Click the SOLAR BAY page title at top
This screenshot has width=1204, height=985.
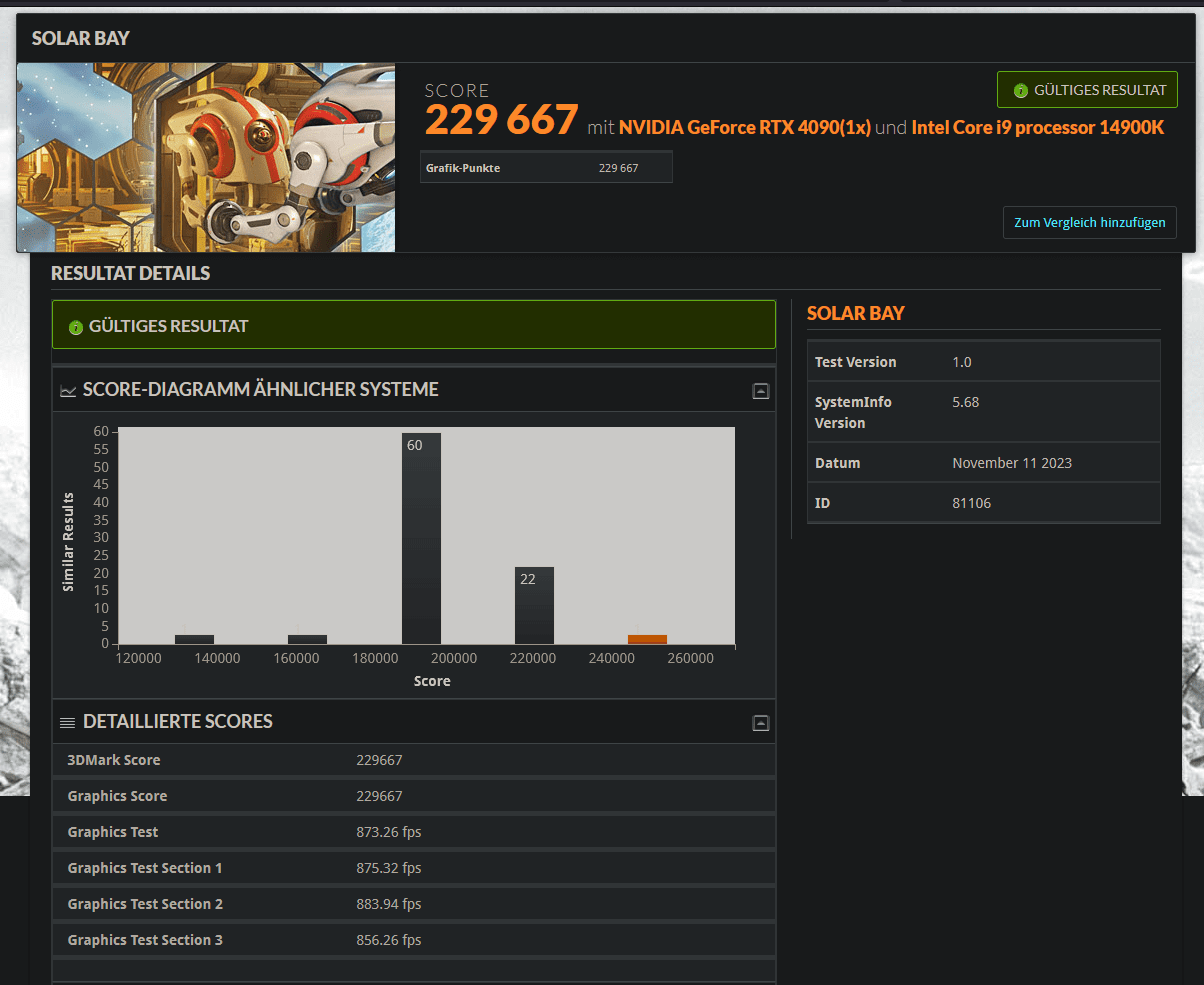point(81,39)
